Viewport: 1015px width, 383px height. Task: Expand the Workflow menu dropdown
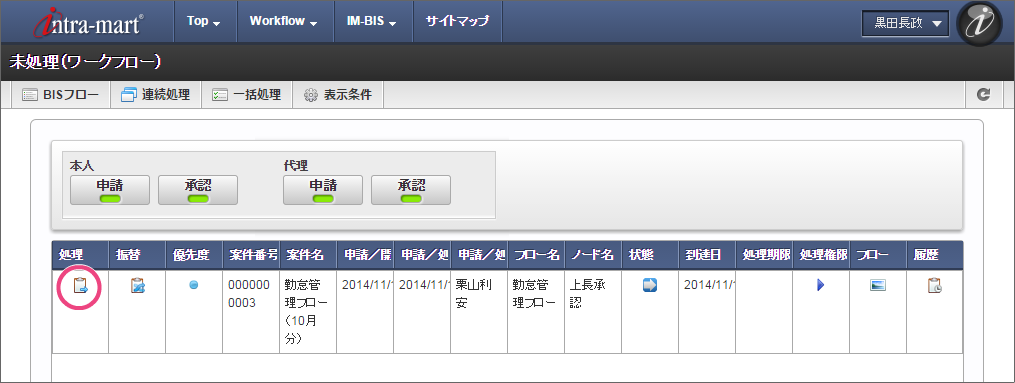(284, 21)
